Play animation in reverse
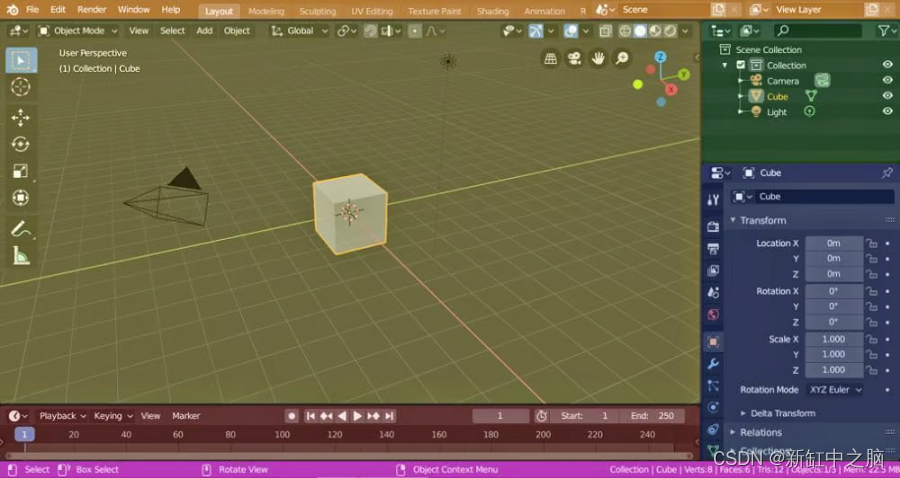 tap(342, 416)
